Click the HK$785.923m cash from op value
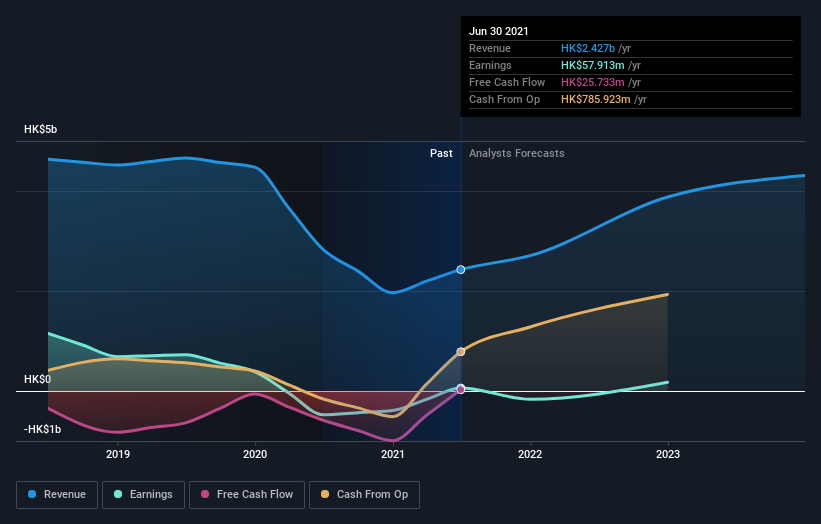The height and width of the screenshot is (524, 821). click(595, 99)
